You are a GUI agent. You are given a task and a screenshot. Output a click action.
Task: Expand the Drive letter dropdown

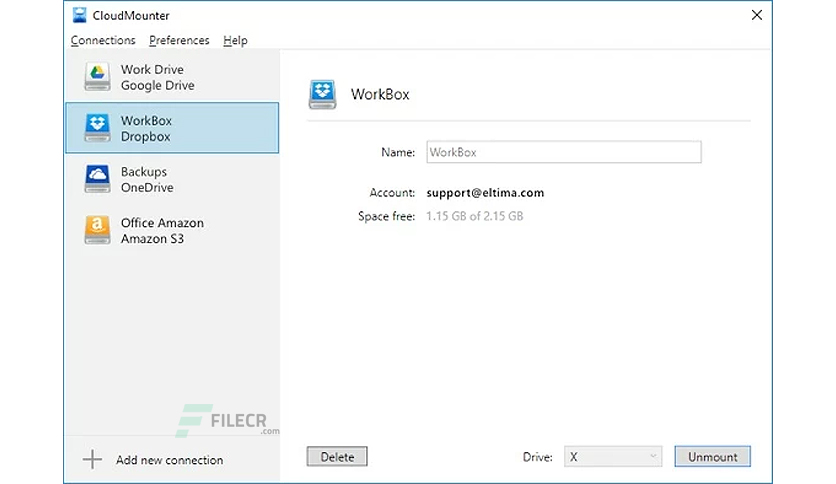pos(613,457)
